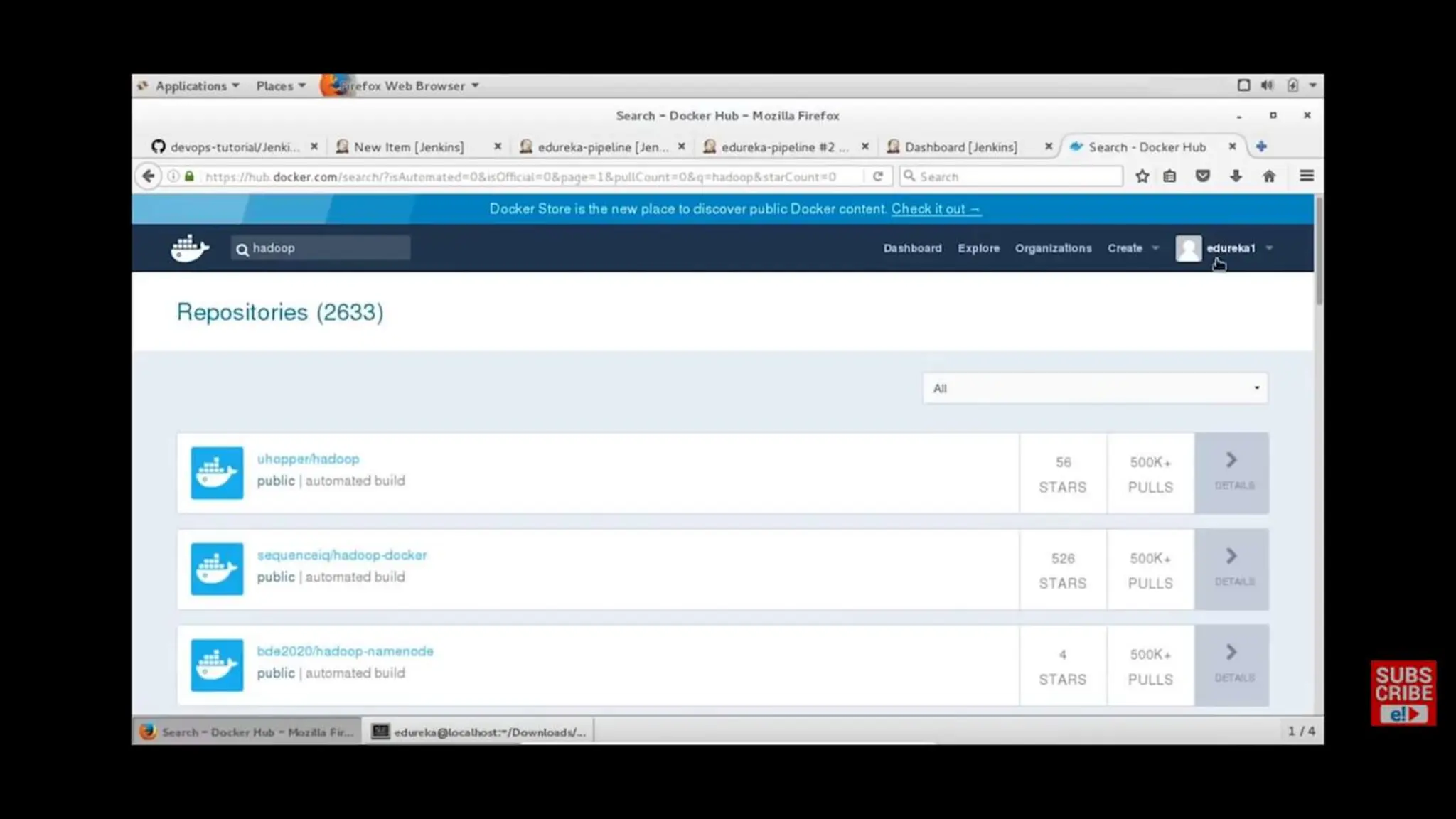1456x819 pixels.
Task: Click the sequenceiq/hadoop-docker repository whale icon
Action: coord(217,569)
